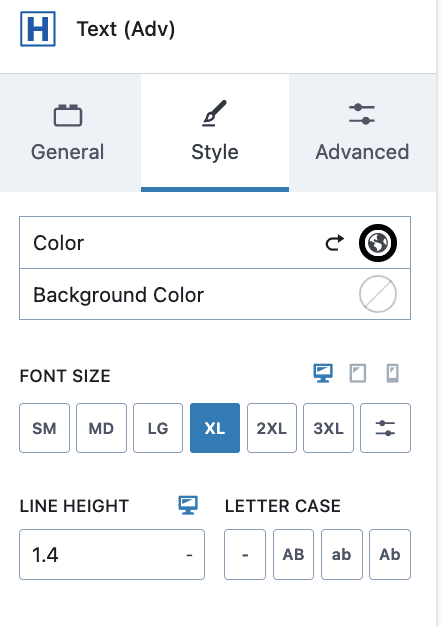The height and width of the screenshot is (626, 442).
Task: Reset the Color with the redo arrow
Action: click(335, 243)
